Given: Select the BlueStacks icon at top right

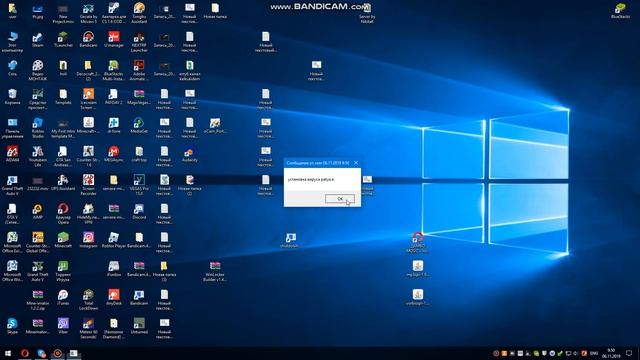Looking at the screenshot, I should click(x=620, y=11).
